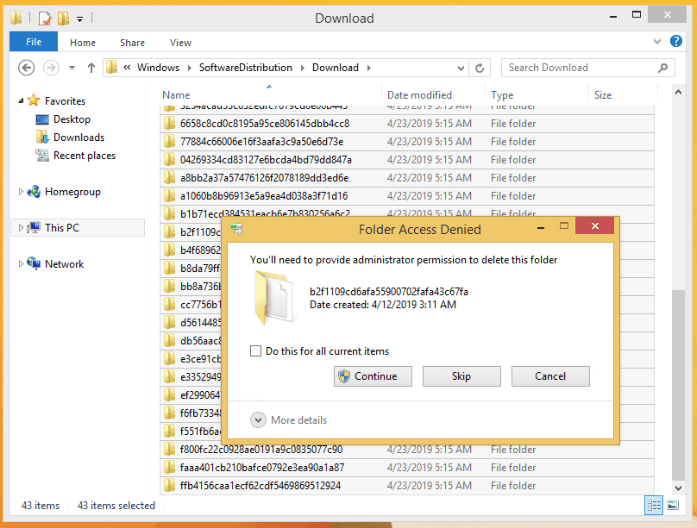Screen dimensions: 697x528
Task: Click Favorites star icon
Action: (x=33, y=100)
